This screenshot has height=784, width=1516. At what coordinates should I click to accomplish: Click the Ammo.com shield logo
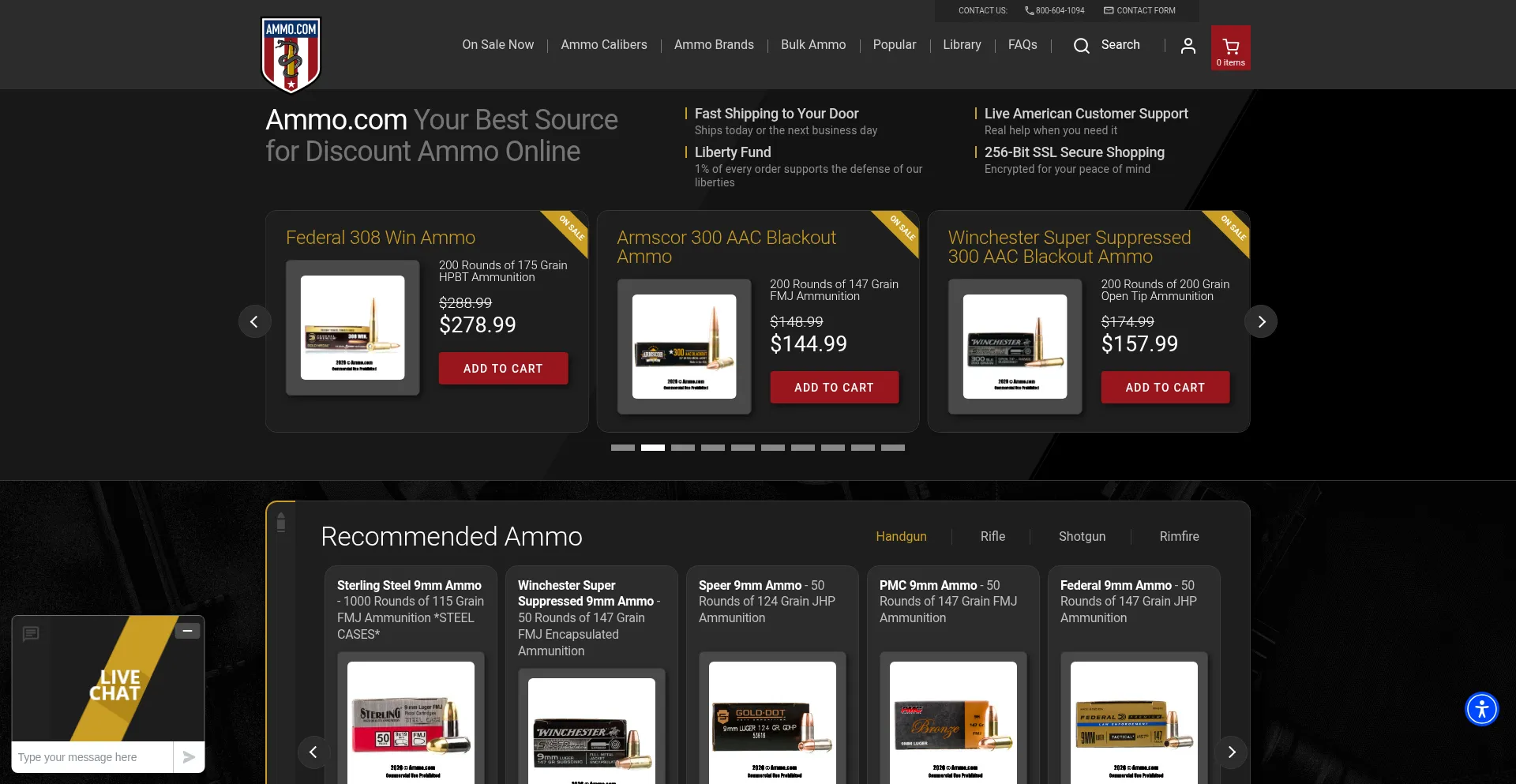tap(291, 54)
